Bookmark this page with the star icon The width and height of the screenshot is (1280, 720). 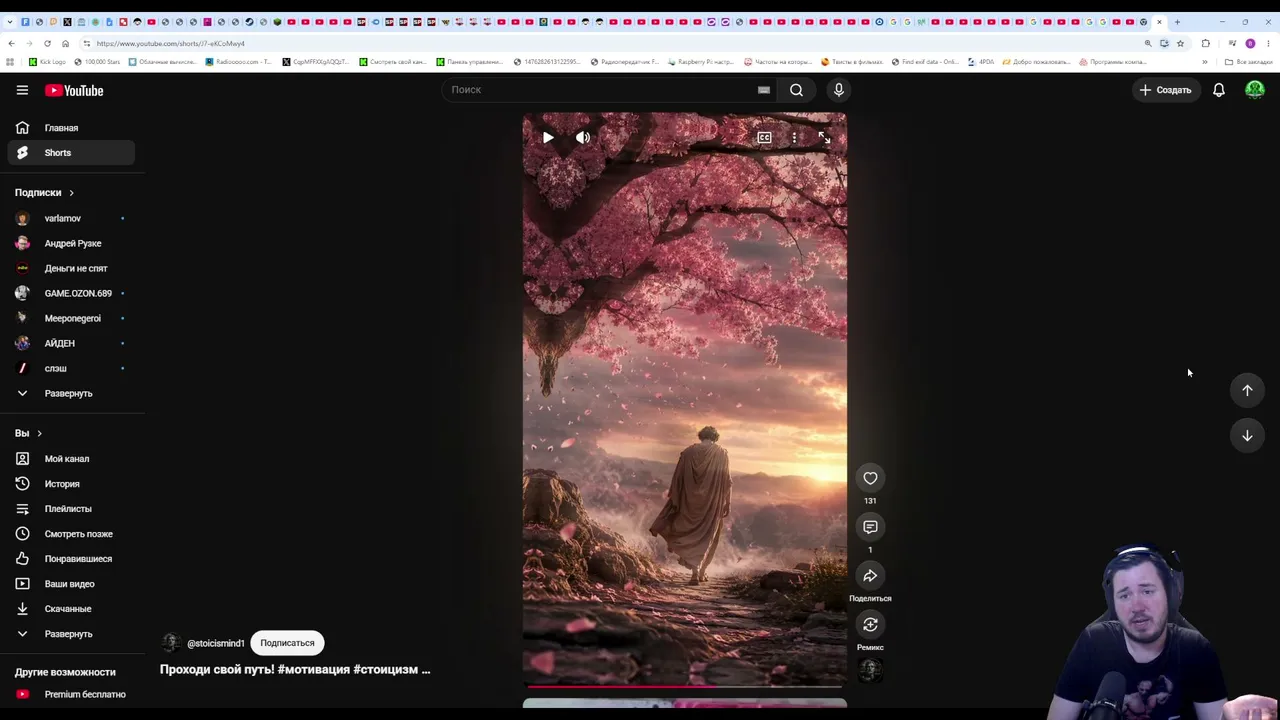coord(1180,43)
